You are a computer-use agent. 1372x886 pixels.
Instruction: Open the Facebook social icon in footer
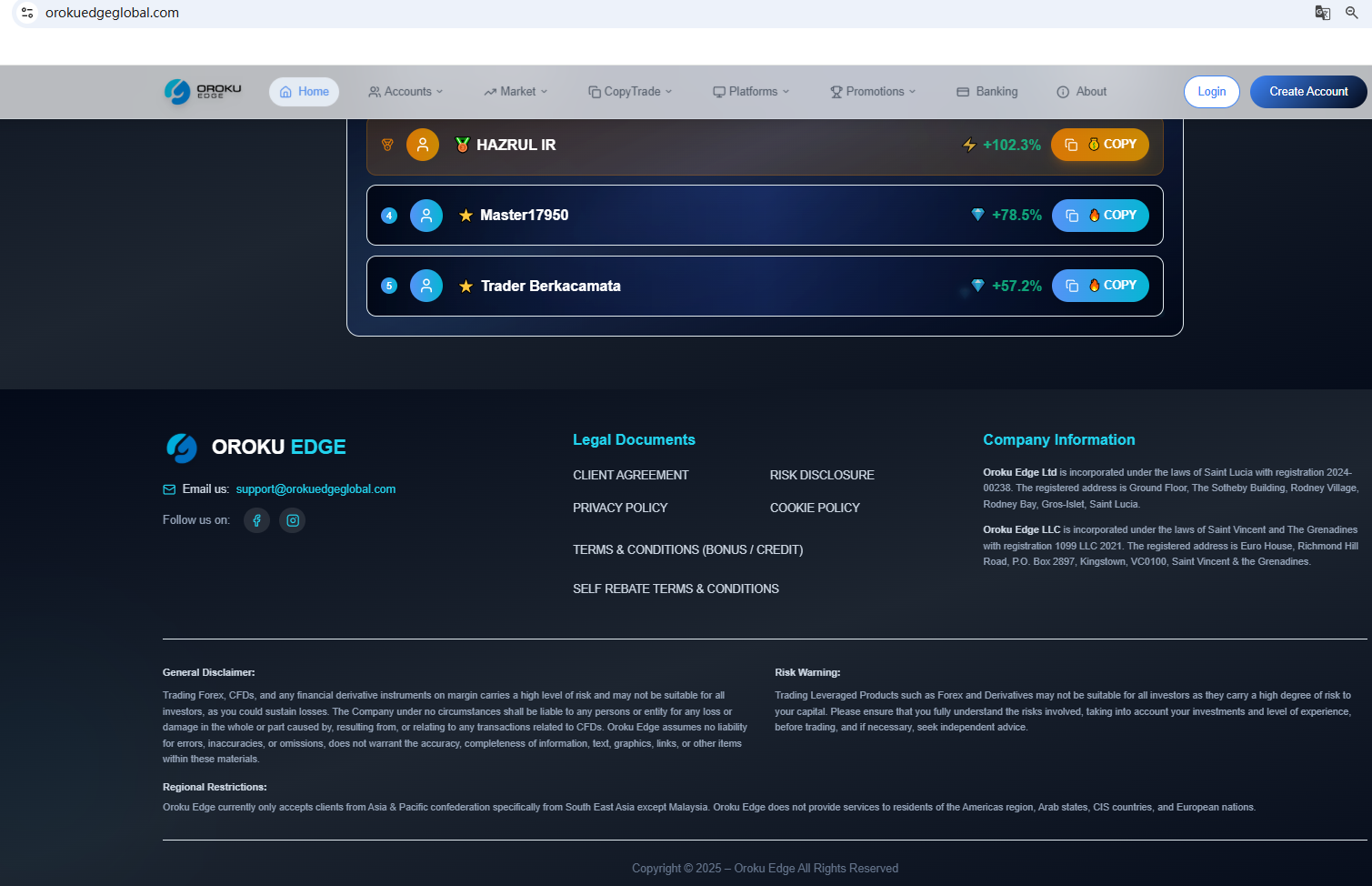tap(256, 519)
